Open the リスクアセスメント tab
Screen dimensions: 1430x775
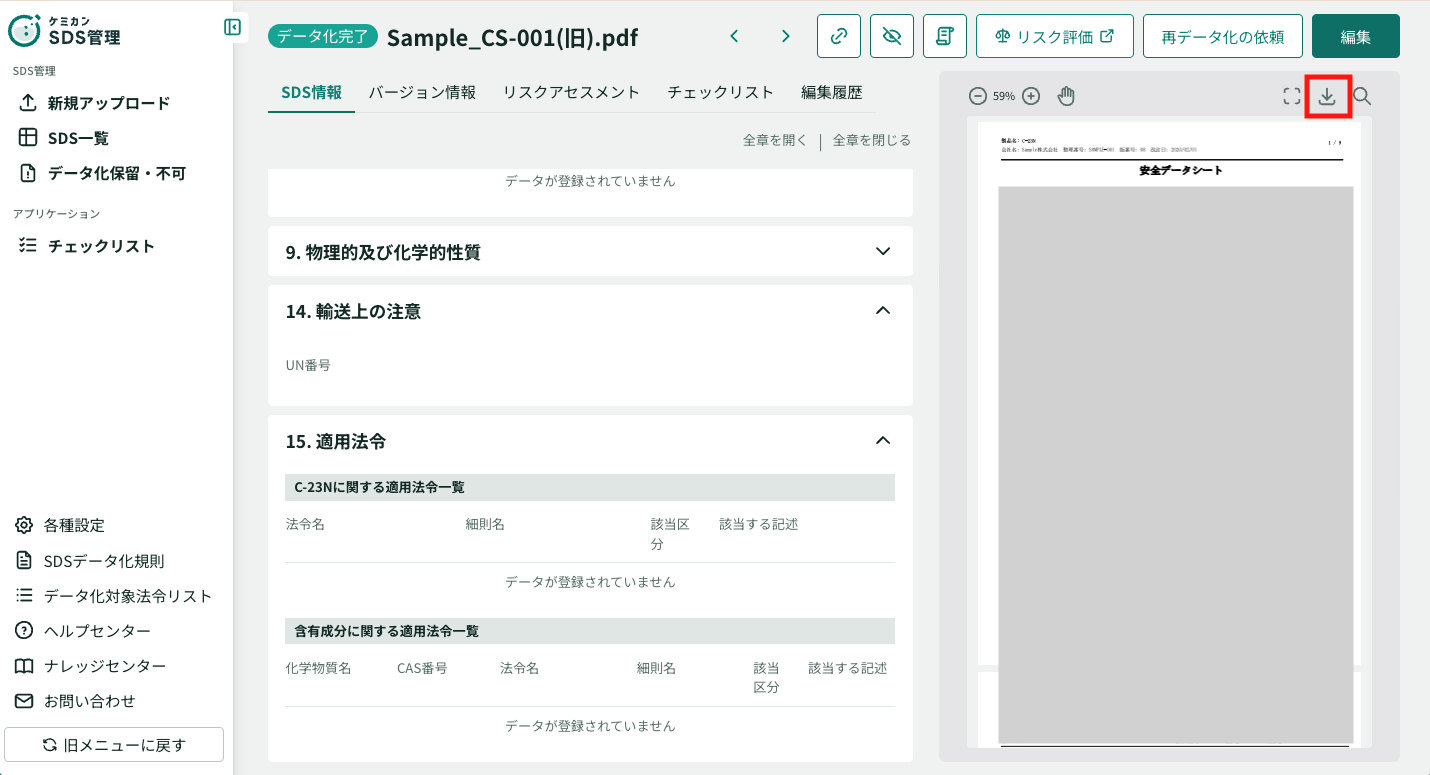571,92
